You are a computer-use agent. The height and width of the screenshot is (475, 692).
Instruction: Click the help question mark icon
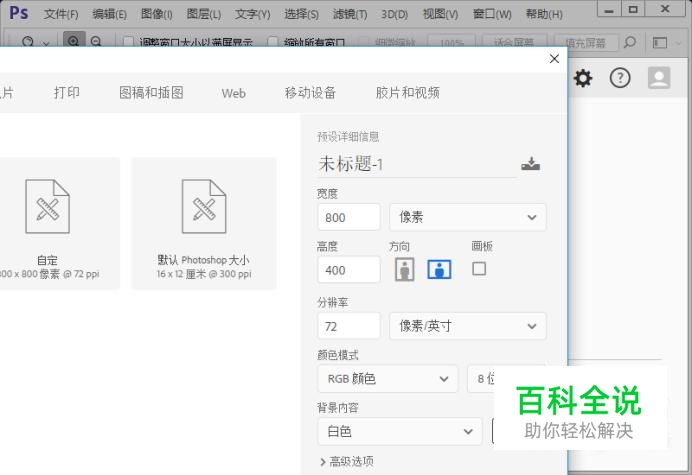(x=620, y=78)
